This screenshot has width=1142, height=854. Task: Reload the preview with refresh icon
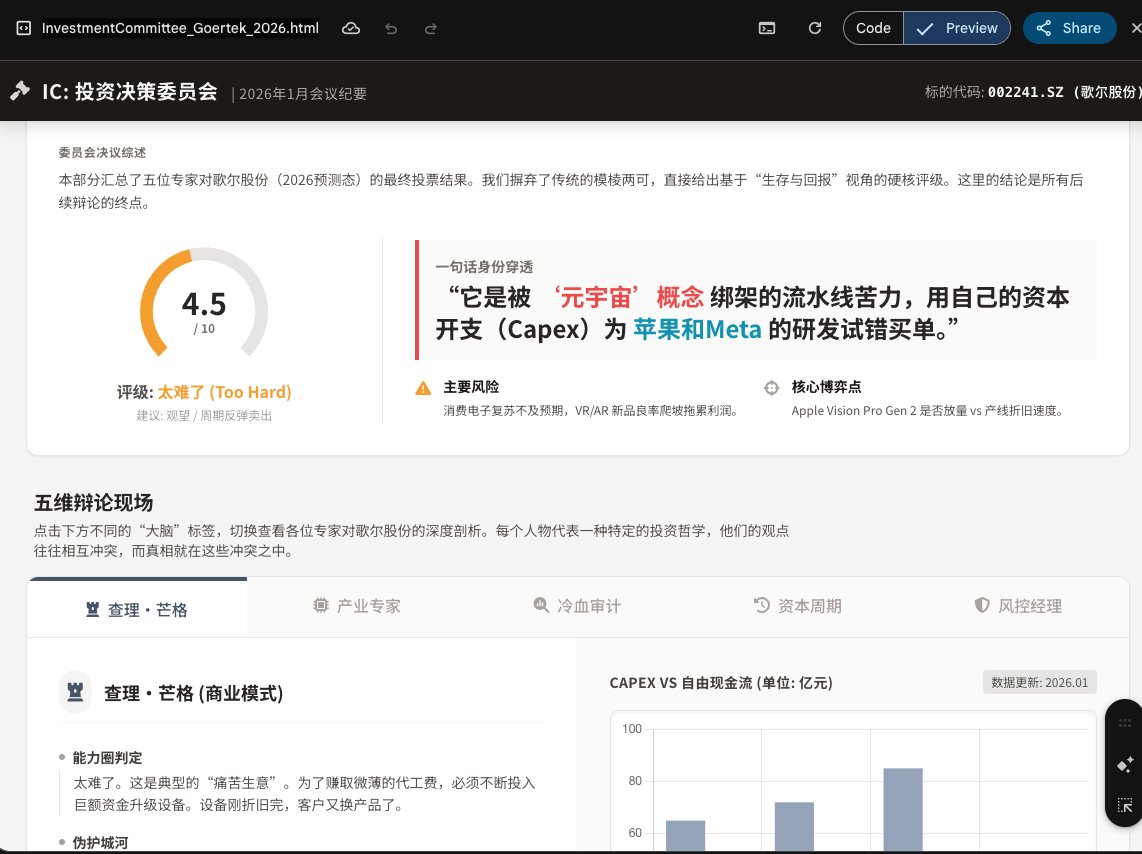[x=814, y=28]
